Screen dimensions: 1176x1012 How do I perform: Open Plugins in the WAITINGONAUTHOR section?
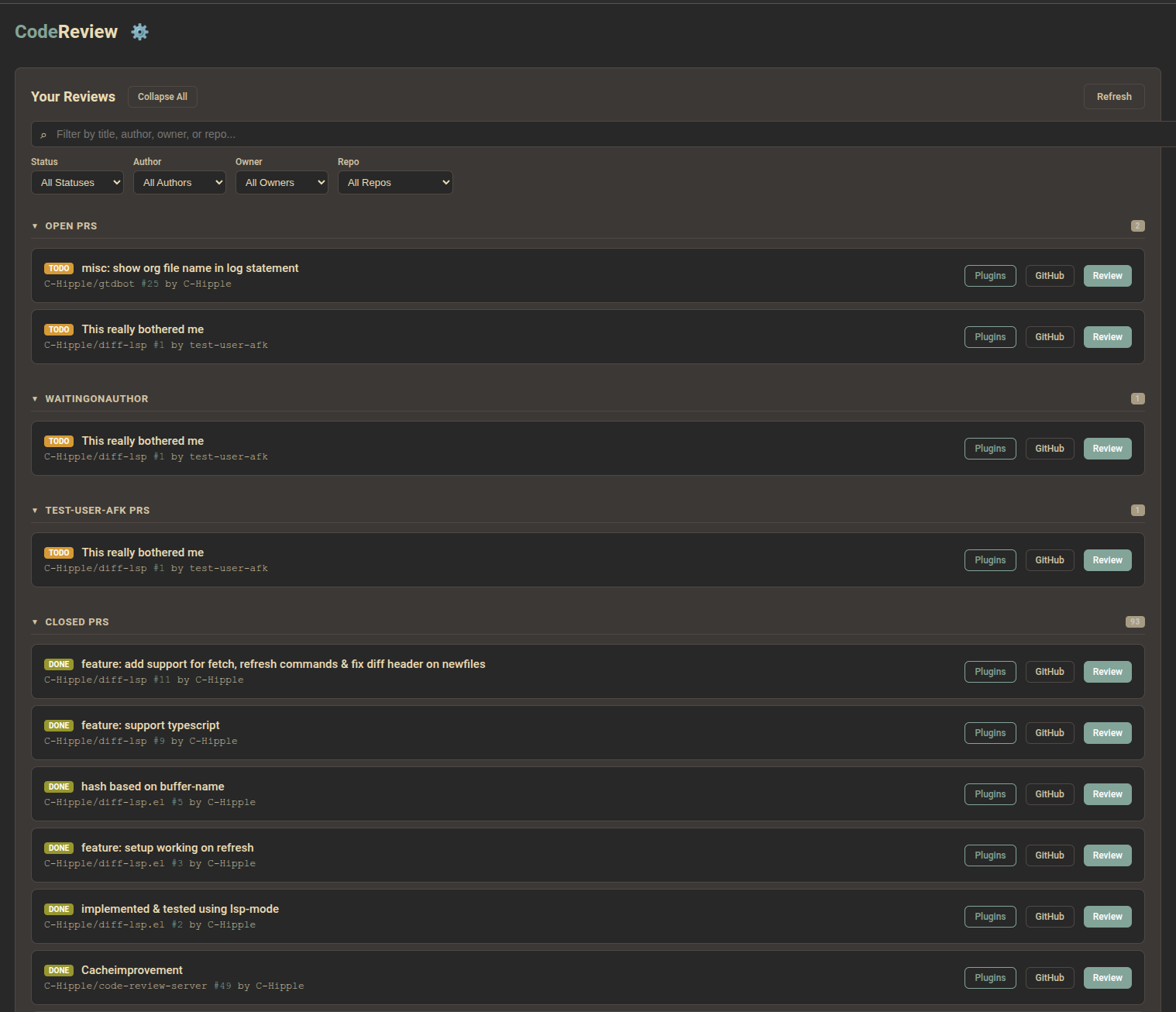click(990, 449)
